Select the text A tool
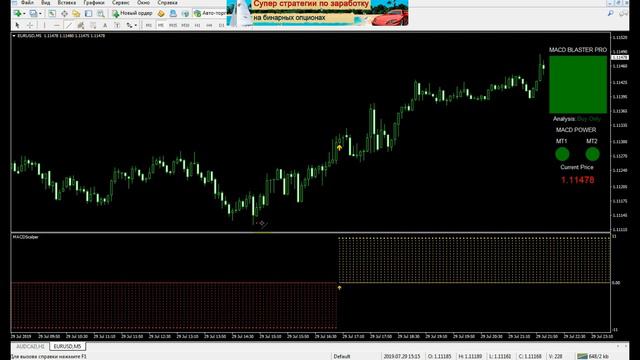Image resolution: width=640 pixels, height=360 pixels. coord(105,25)
